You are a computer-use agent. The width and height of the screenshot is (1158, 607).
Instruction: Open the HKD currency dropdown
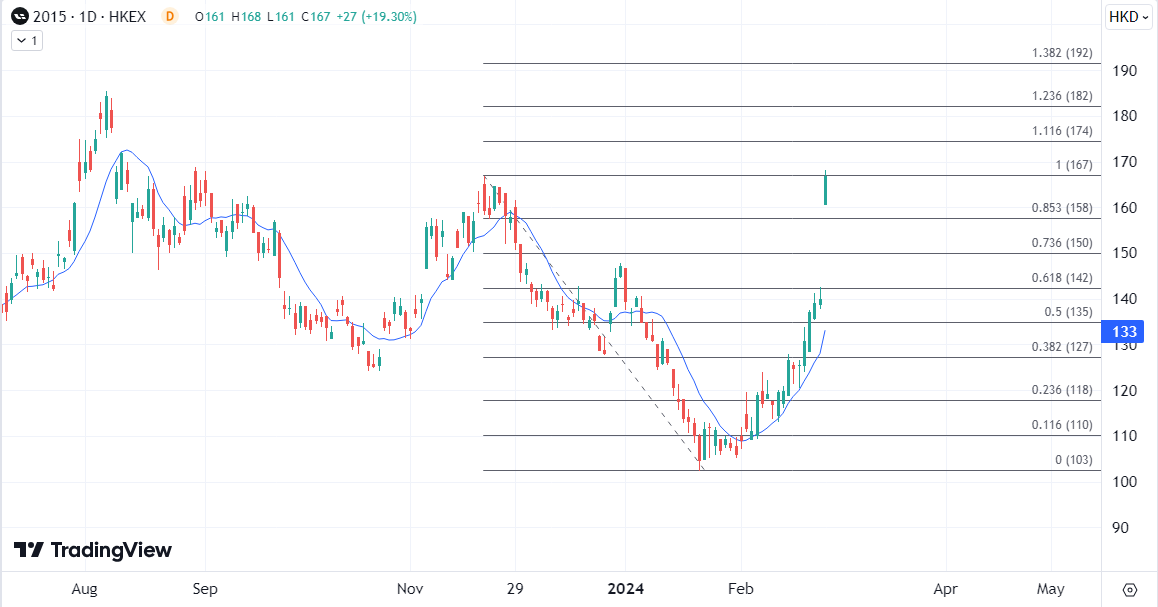(1129, 16)
